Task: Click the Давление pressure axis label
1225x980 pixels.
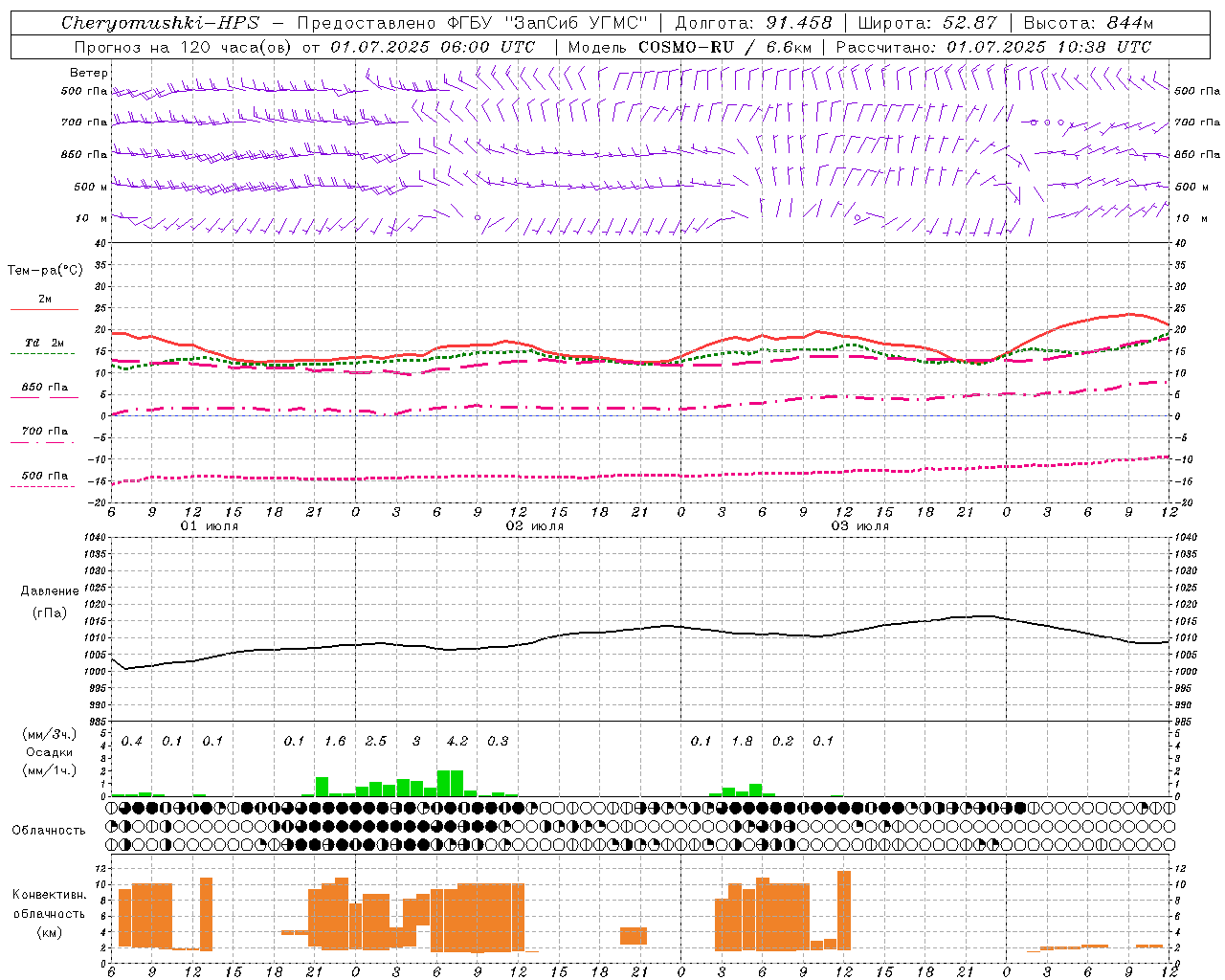Action: click(50, 591)
